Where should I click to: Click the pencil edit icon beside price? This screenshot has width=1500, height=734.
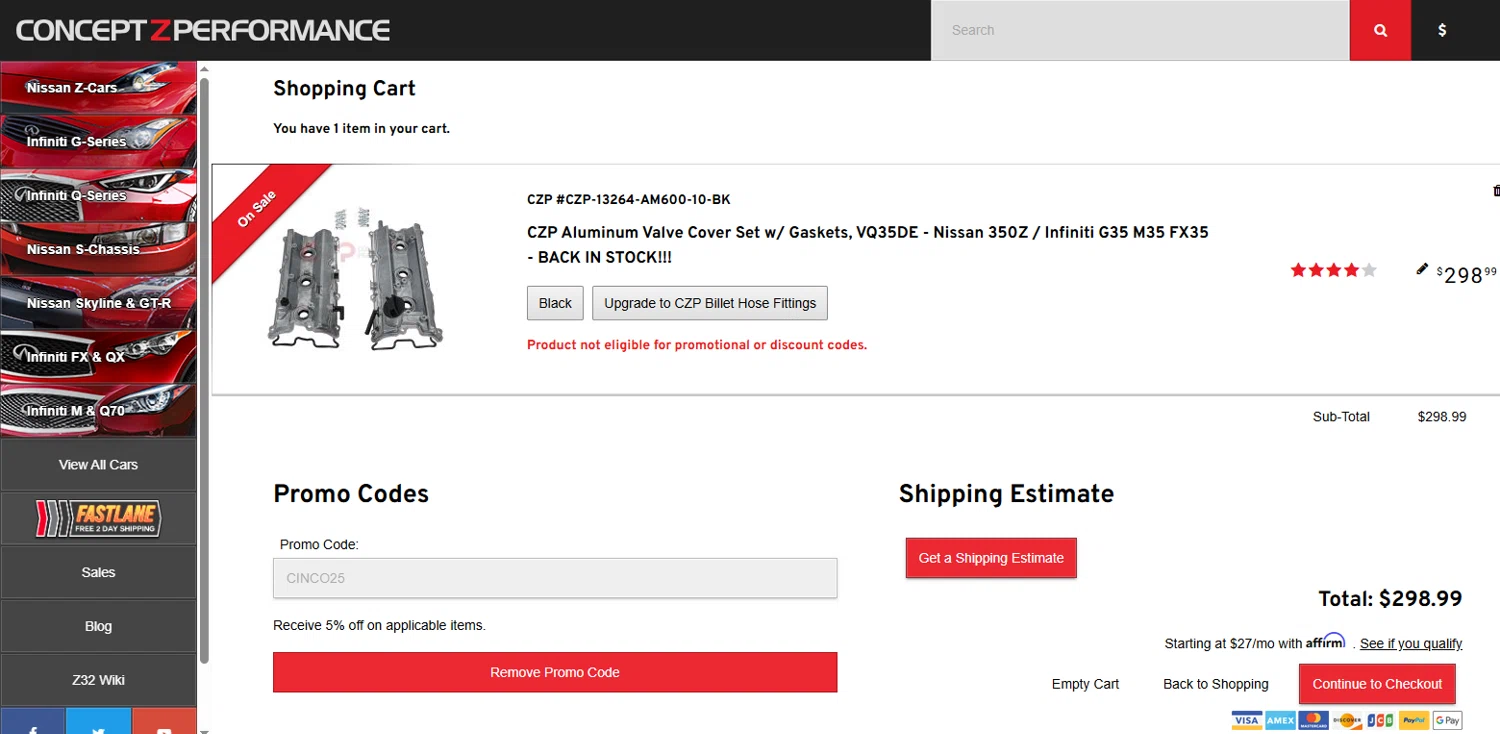tap(1422, 269)
